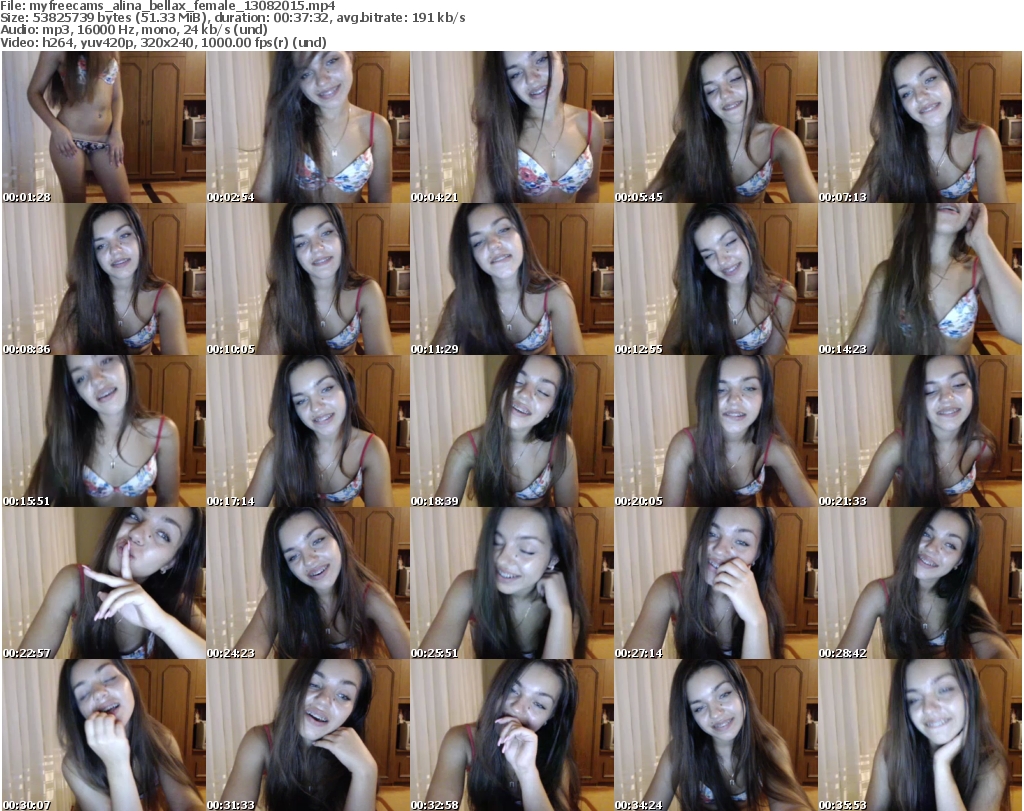Click the frame at 00:17:14
The image size is (1024, 811).
pyautogui.click(x=308, y=431)
